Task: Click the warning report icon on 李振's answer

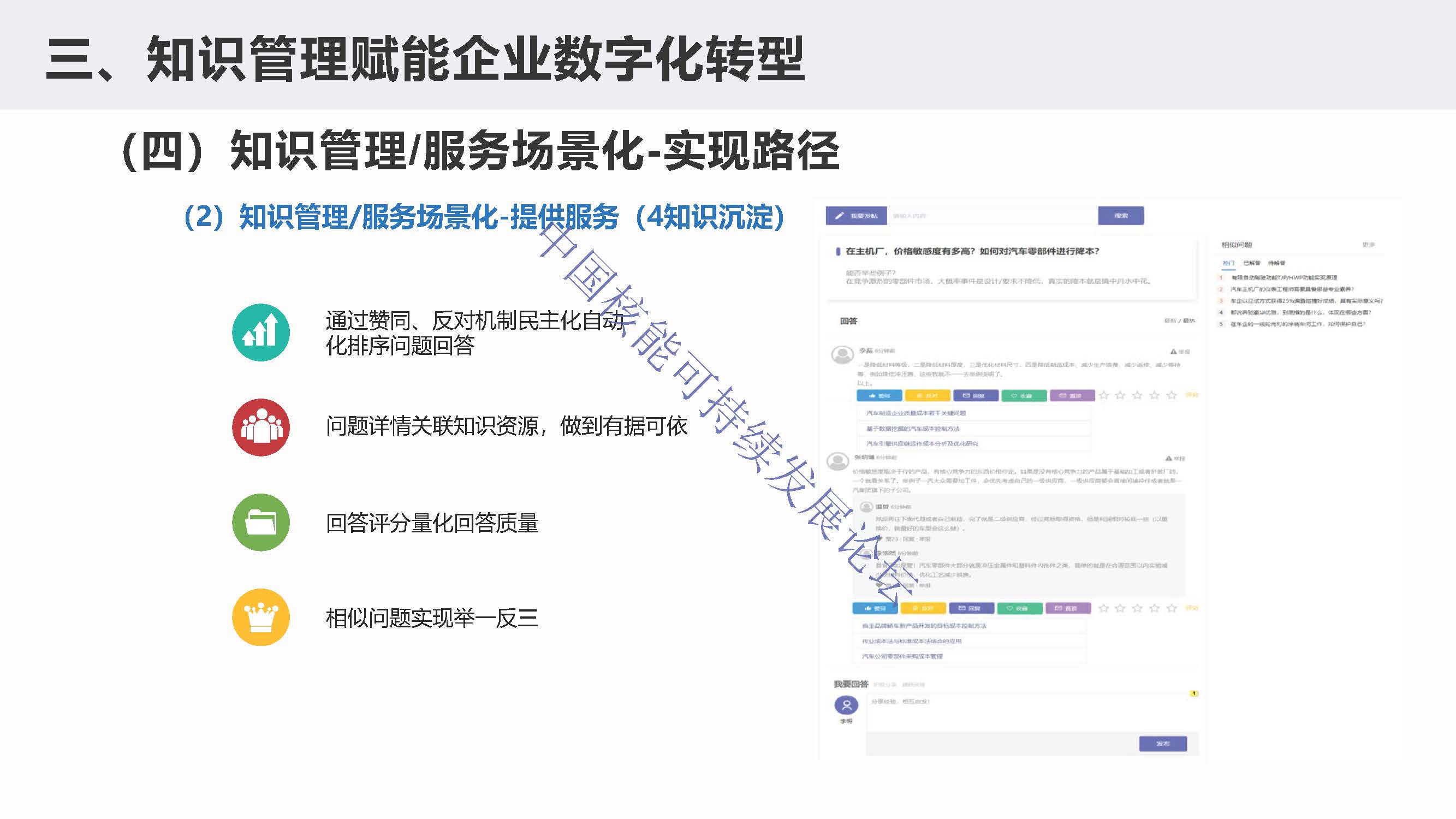Action: (x=1173, y=352)
